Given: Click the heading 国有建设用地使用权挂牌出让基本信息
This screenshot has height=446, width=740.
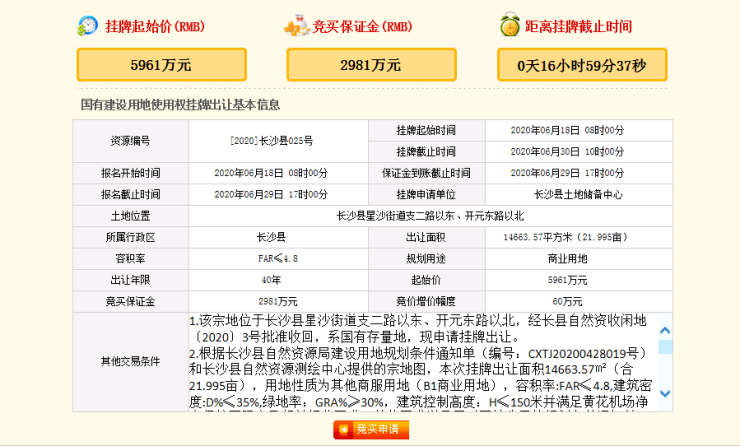Looking at the screenshot, I should click(x=180, y=104).
